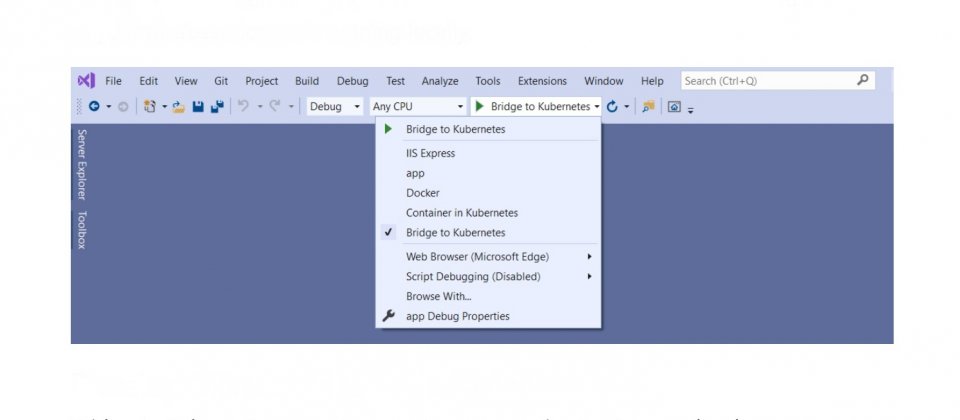Click the Undo arrow icon
The width and height of the screenshot is (960, 420).
pyautogui.click(x=242, y=106)
